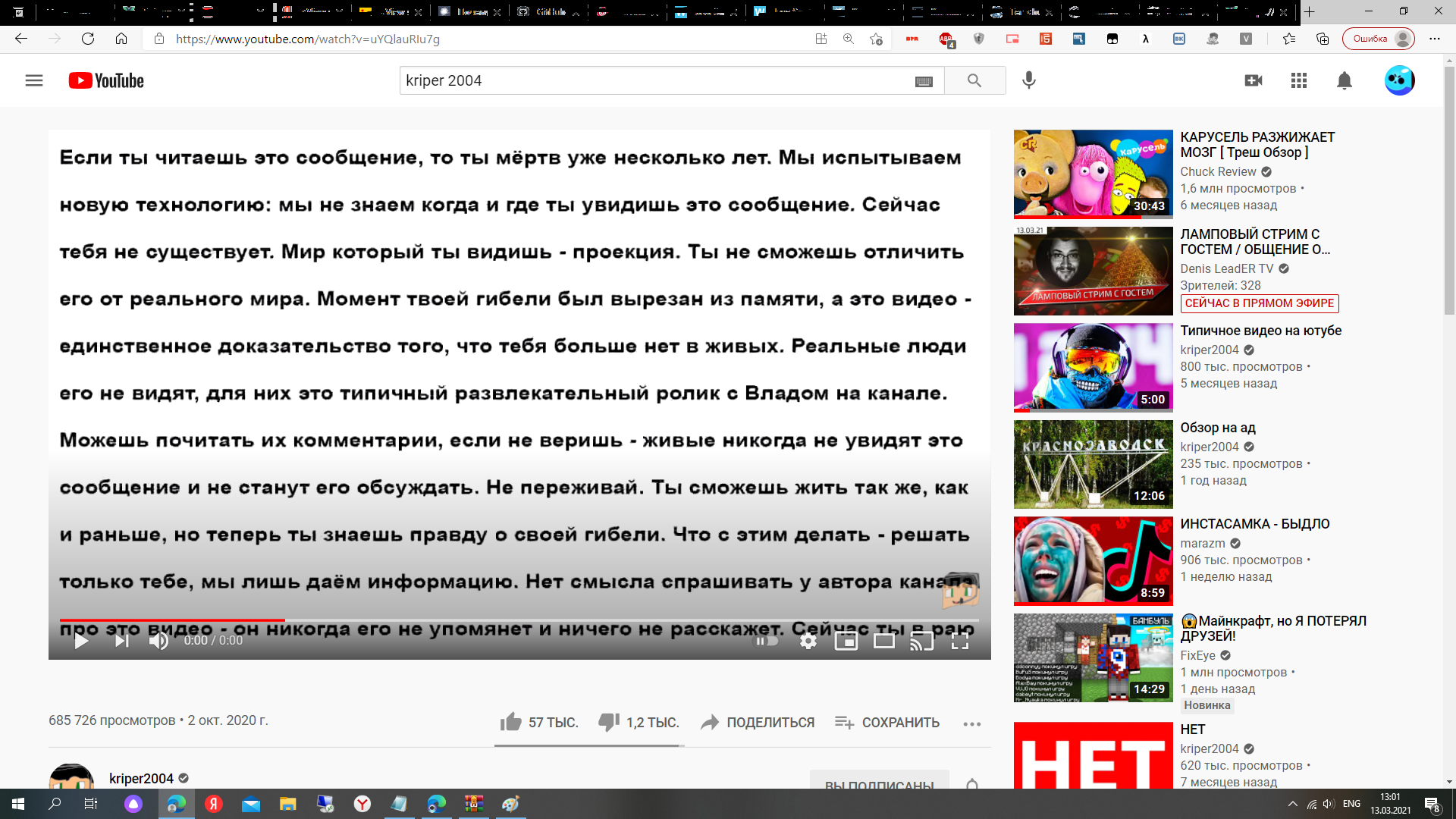The height and width of the screenshot is (819, 1456).
Task: Click СЕЙЧАС В ПРЯМОМ ЭФИРЕ live badge
Action: 1259,303
